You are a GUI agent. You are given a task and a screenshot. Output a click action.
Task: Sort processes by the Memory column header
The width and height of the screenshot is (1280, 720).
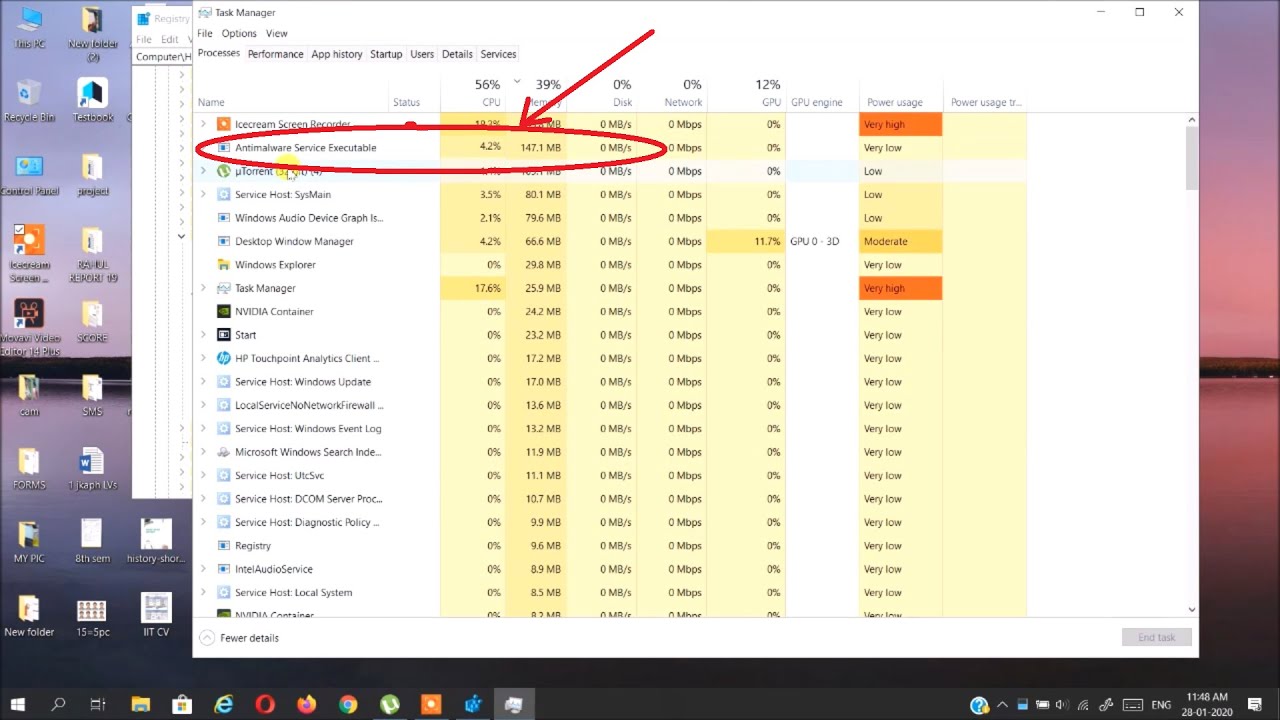[x=536, y=93]
